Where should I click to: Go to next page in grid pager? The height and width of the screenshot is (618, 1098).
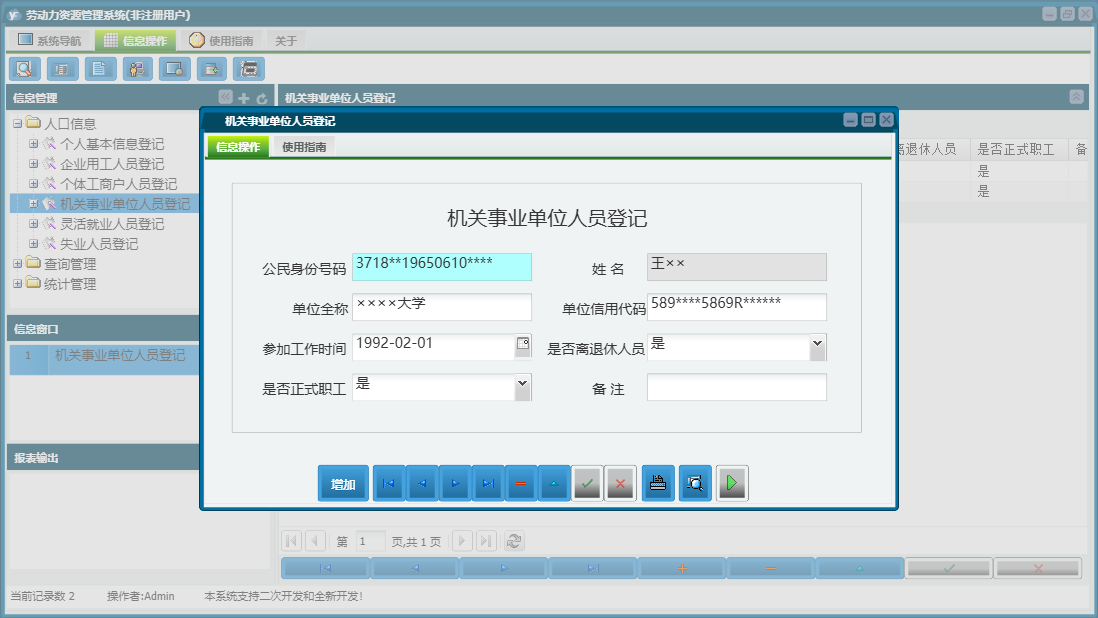pos(461,541)
